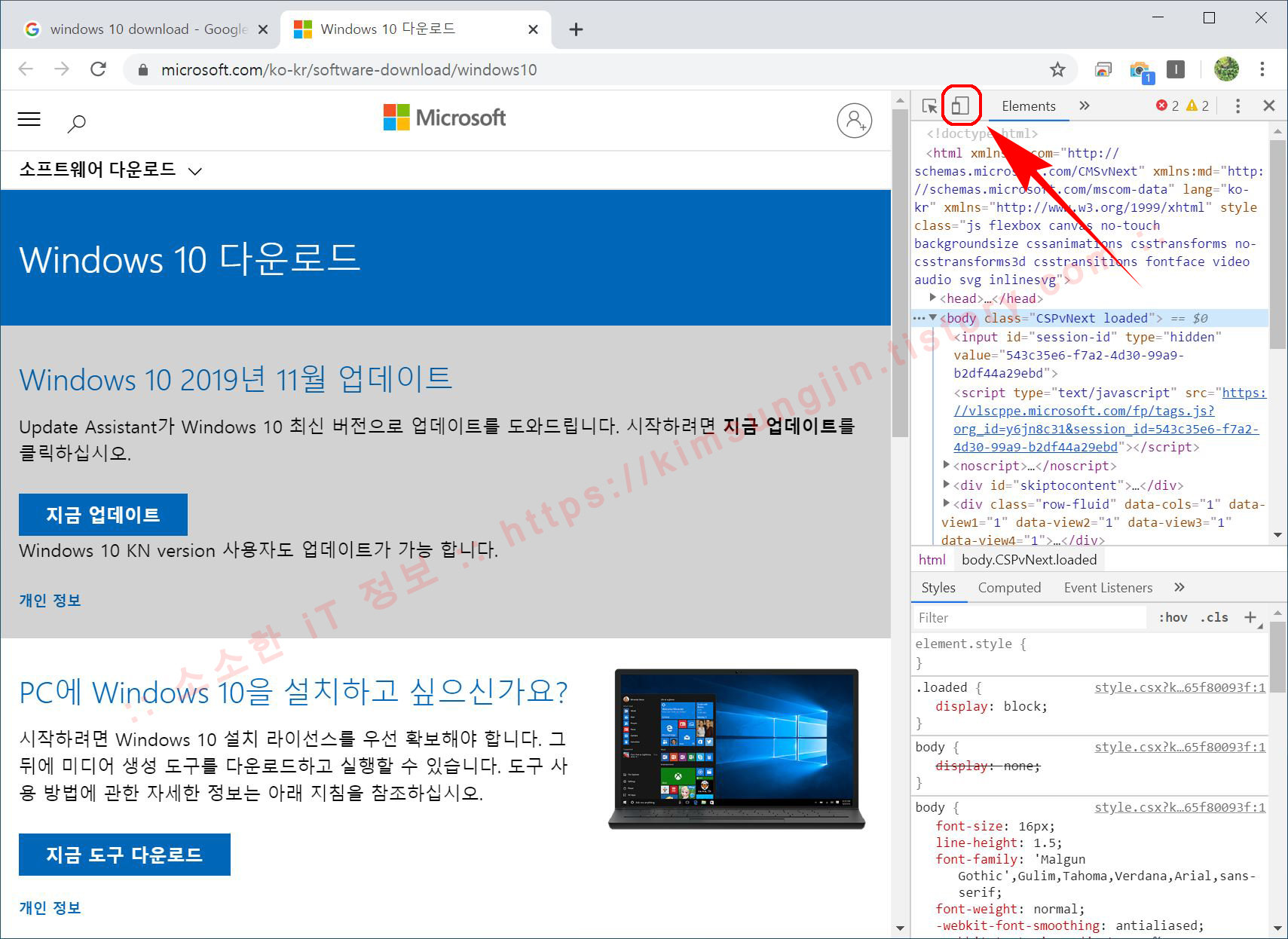Collapse the body element node
This screenshot has width=1288, height=939.
click(x=933, y=318)
